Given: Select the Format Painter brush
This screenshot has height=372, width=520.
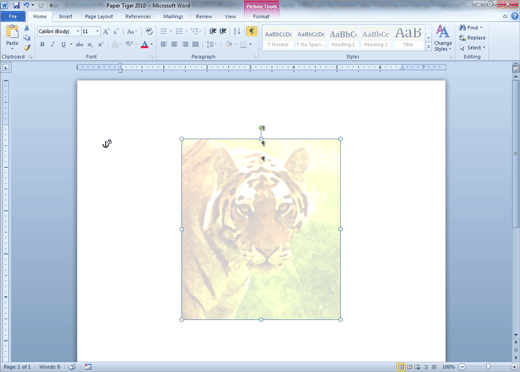Looking at the screenshot, I should (27, 47).
